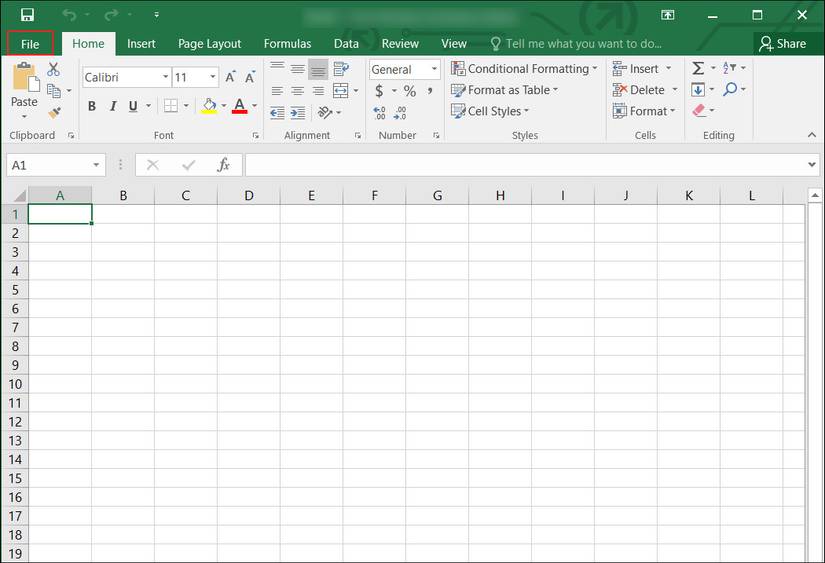Apply the red Font Color button
The image size is (825, 563).
coord(239,106)
